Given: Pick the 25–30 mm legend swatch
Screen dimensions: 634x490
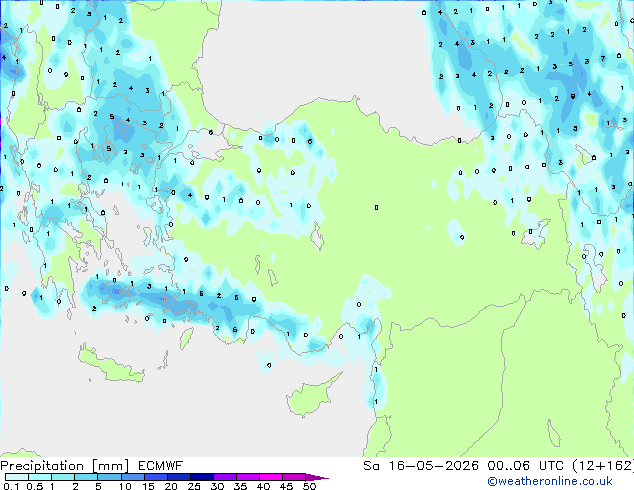Looking at the screenshot, I should click(x=201, y=477).
